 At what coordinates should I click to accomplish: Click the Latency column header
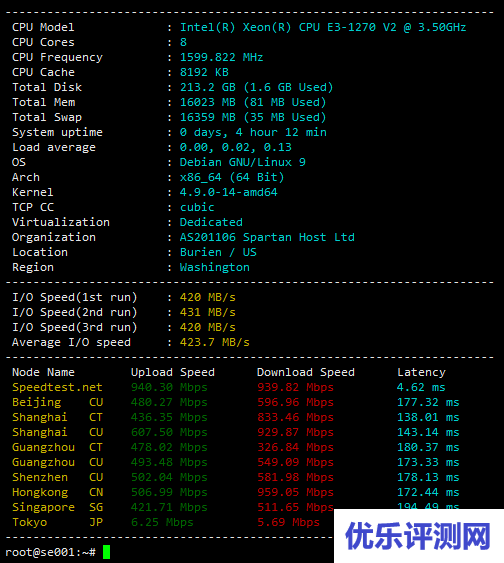tap(421, 372)
